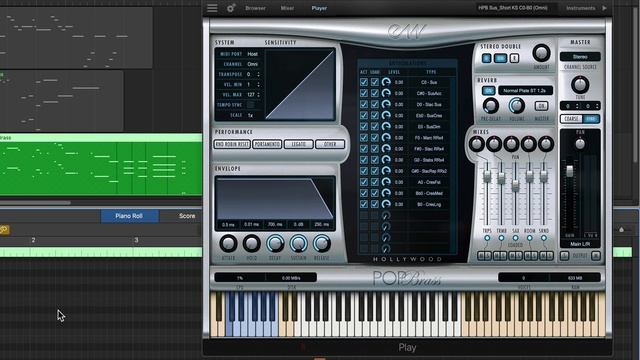The height and width of the screenshot is (360, 640).
Task: Click the Play bar at window bottom
Action: [x=407, y=348]
